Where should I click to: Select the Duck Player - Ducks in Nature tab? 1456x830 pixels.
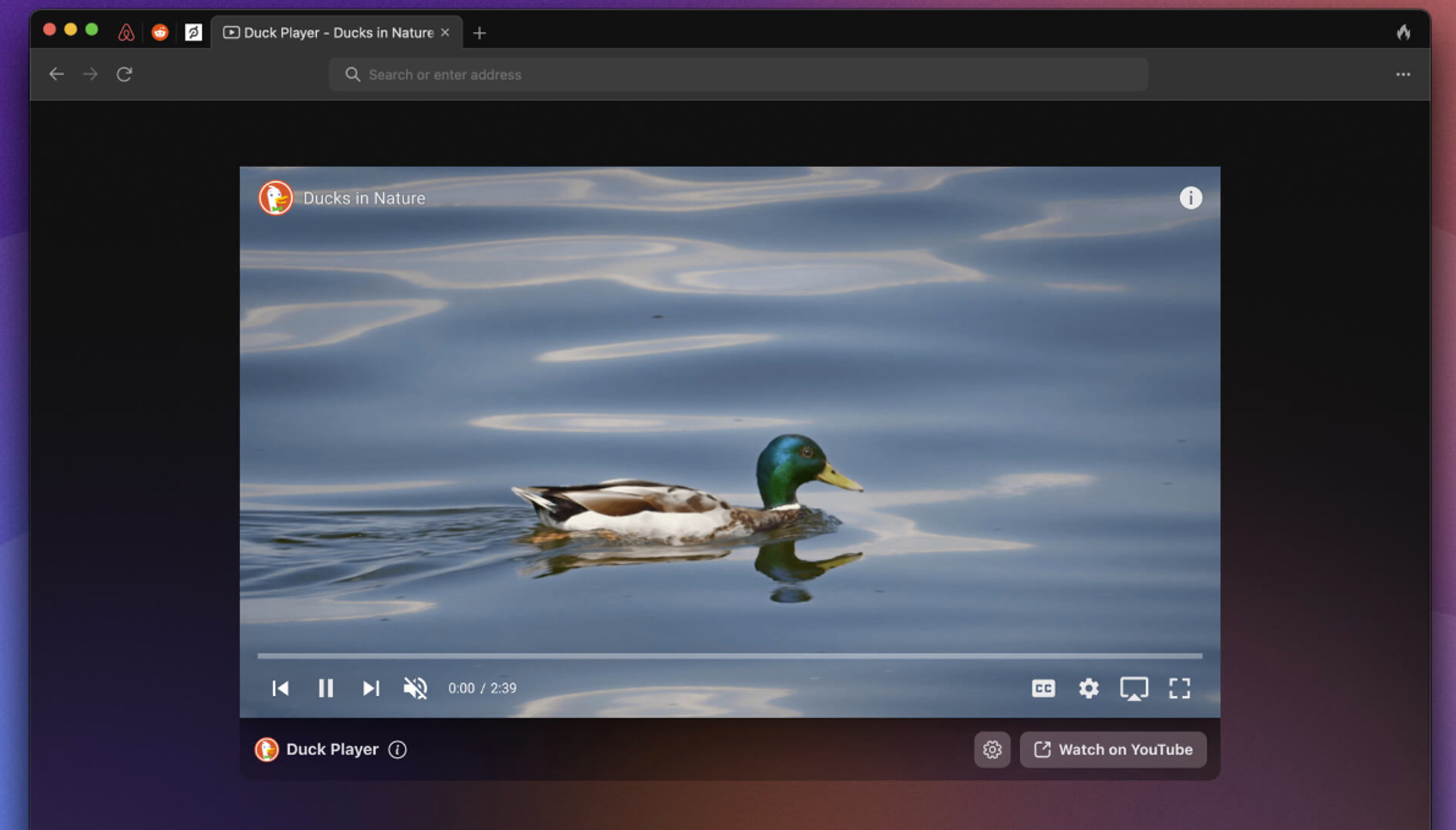[337, 33]
